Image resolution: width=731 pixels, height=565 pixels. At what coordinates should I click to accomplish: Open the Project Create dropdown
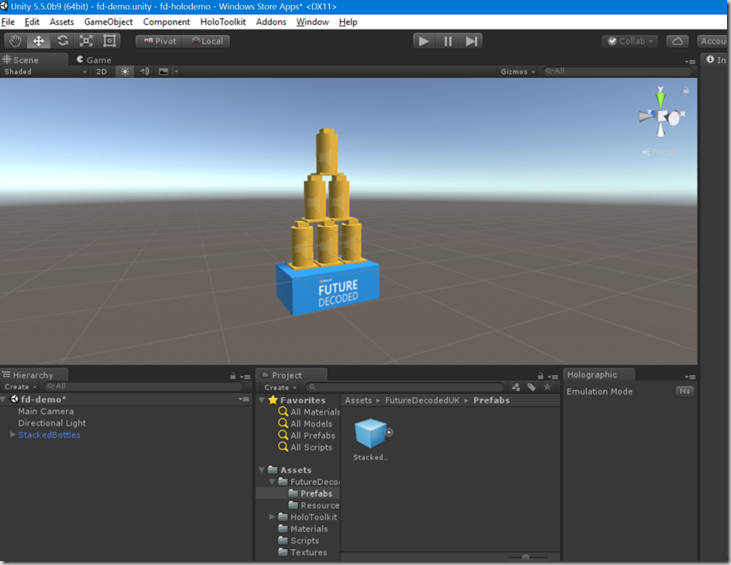[280, 387]
